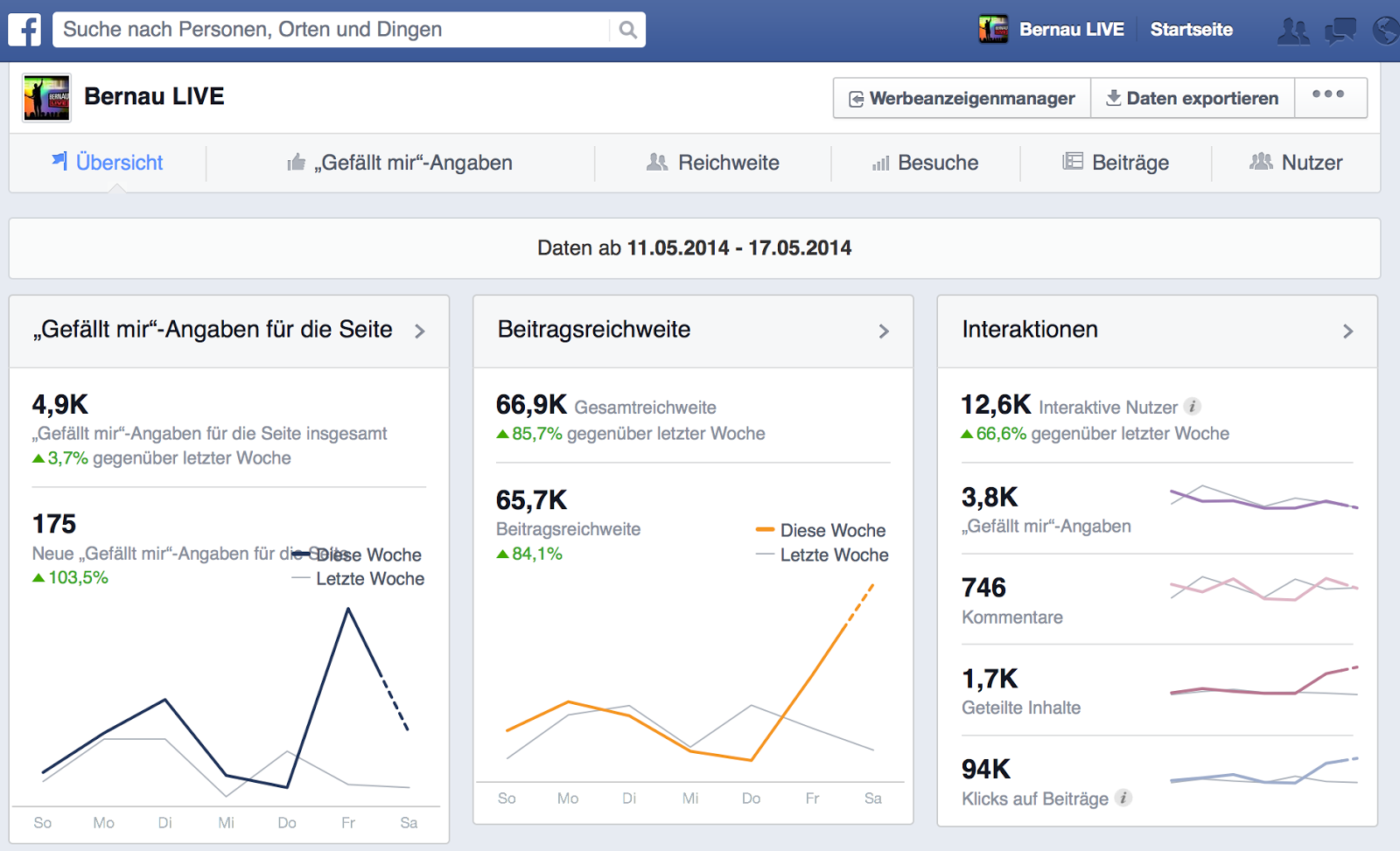Click the 84,1% increase indicator

tap(529, 554)
